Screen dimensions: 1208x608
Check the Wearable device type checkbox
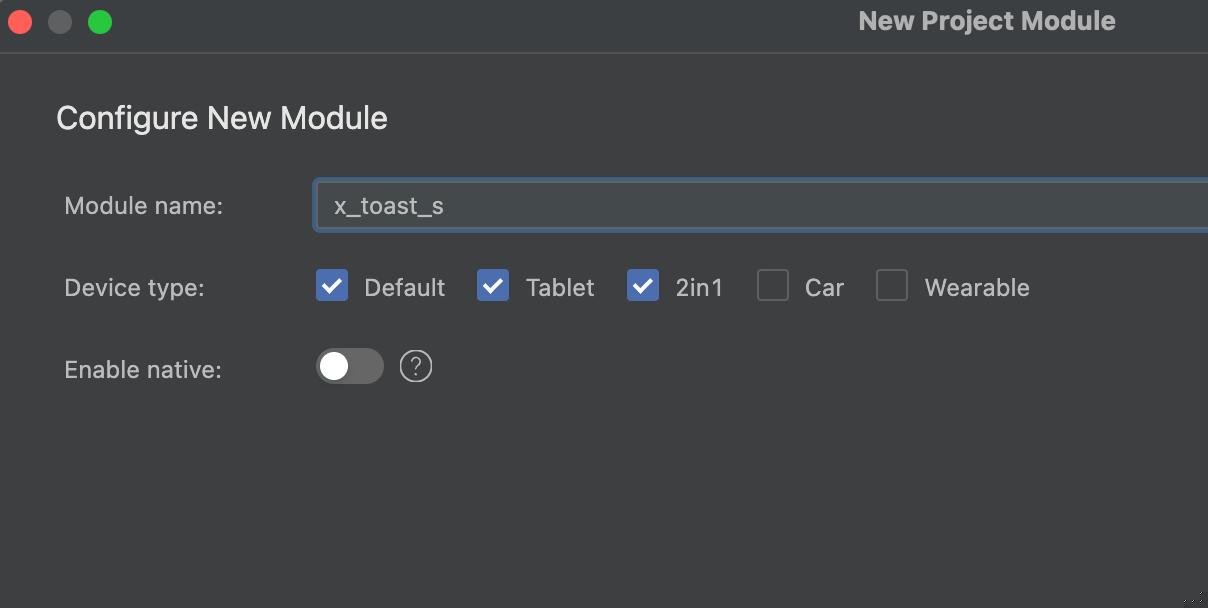892,286
